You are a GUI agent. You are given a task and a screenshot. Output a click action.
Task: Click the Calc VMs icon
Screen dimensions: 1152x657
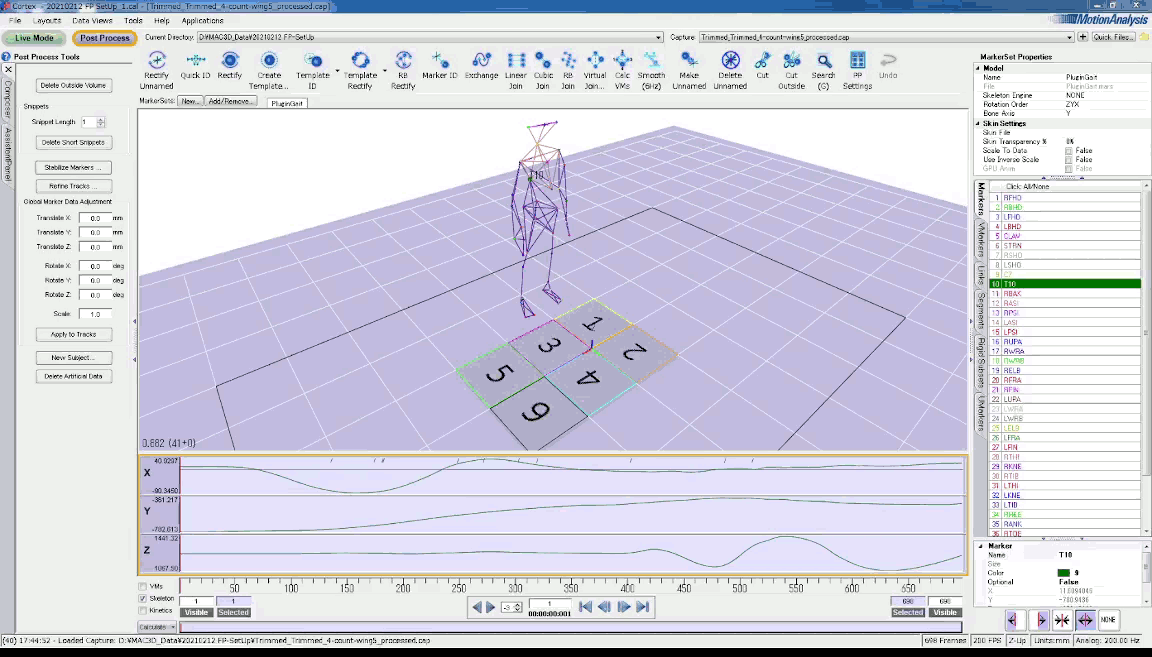(622, 60)
